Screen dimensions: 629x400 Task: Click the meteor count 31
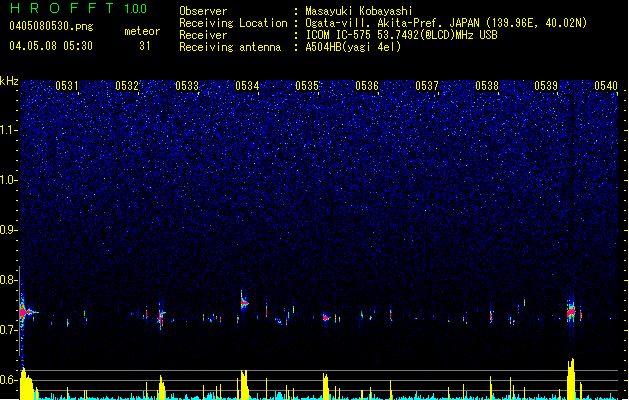pos(145,46)
